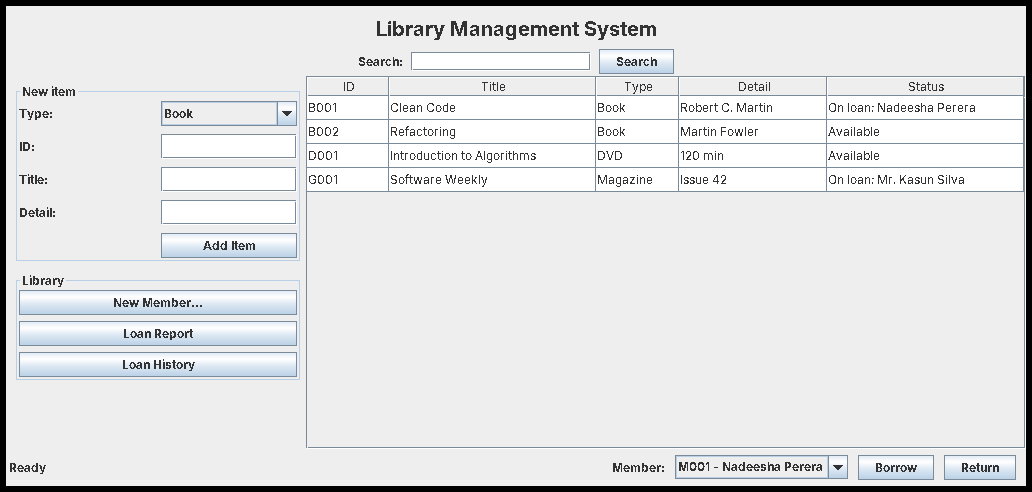Click the Borrow button

coord(896,468)
